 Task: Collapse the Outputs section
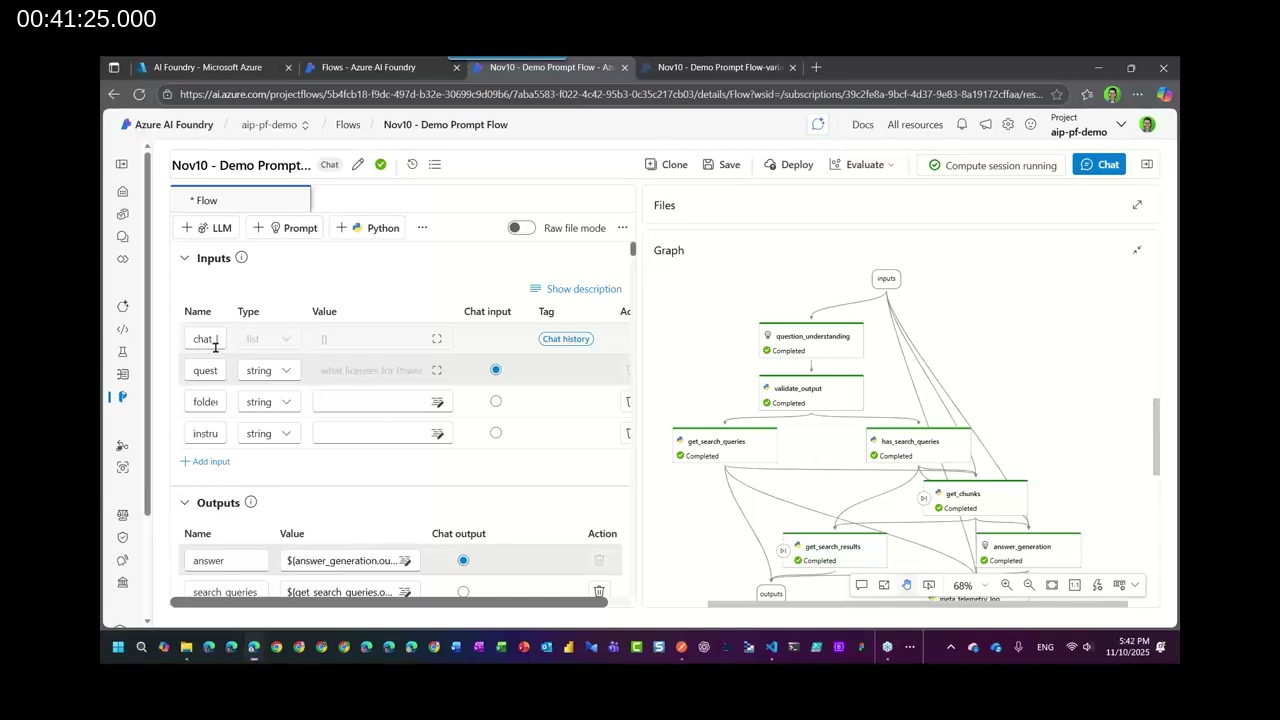point(184,503)
